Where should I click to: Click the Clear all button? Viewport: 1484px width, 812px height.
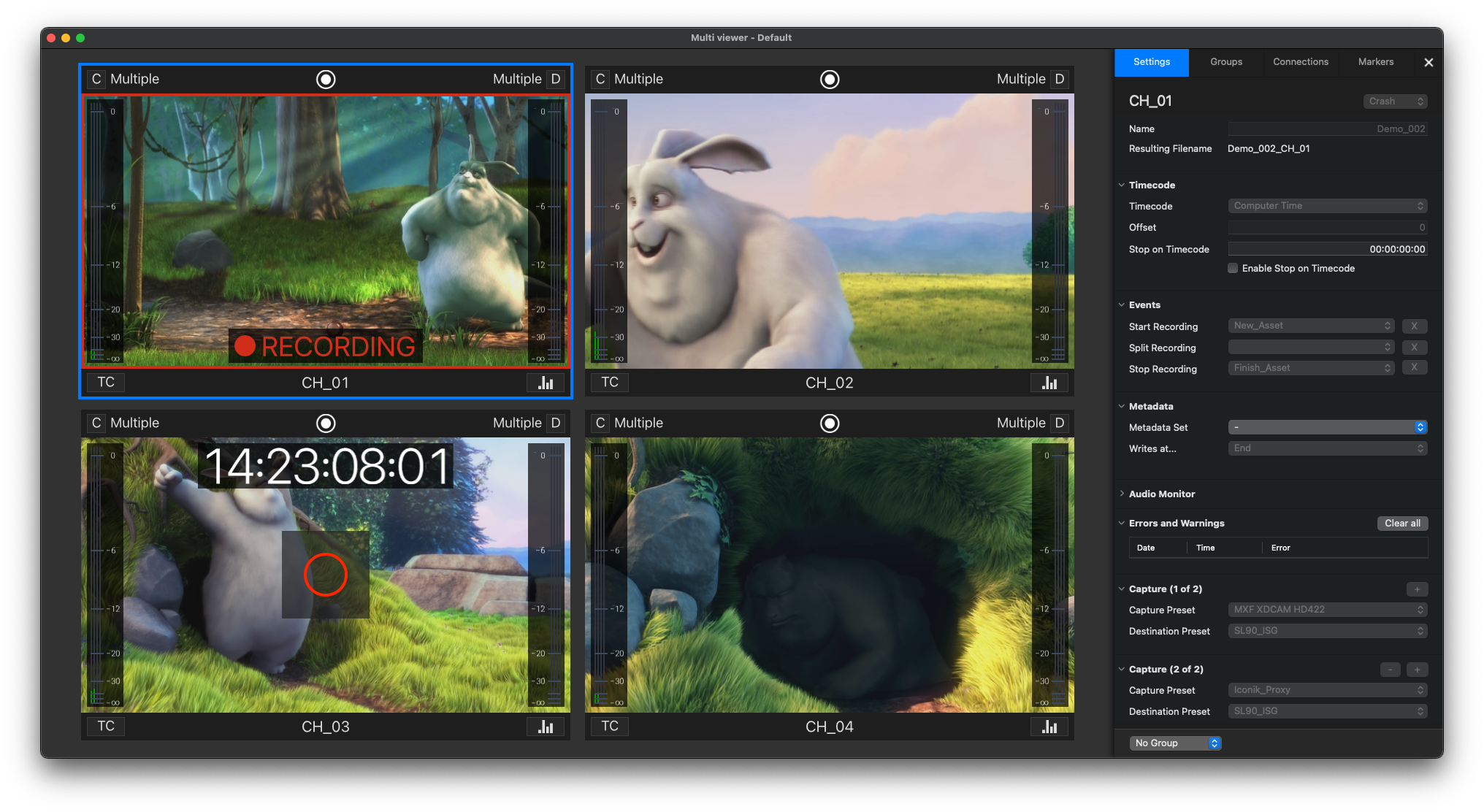[x=1402, y=524]
